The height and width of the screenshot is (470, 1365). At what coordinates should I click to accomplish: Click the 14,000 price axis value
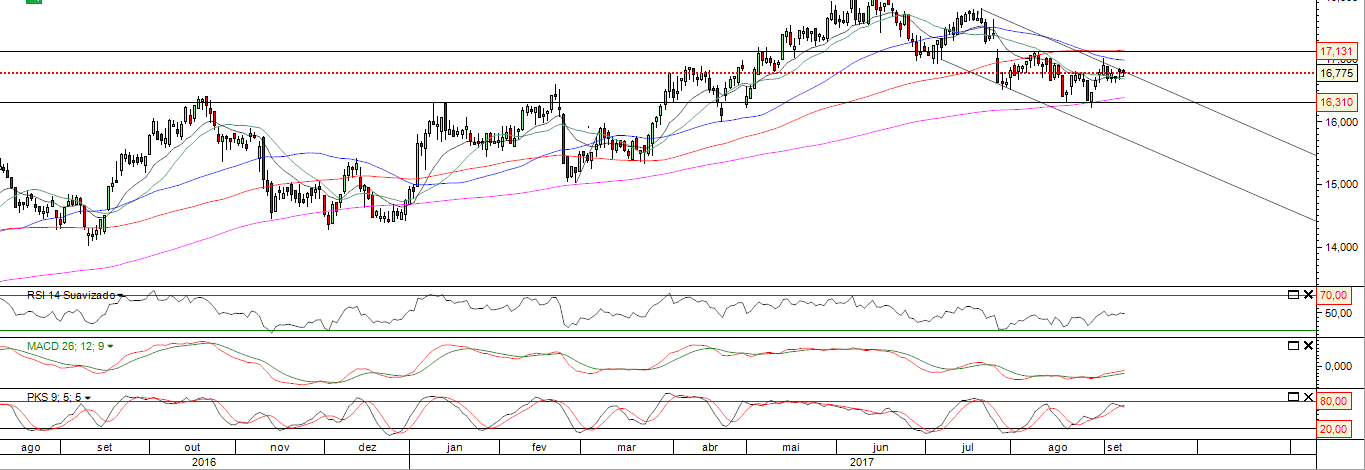pyautogui.click(x=1339, y=246)
